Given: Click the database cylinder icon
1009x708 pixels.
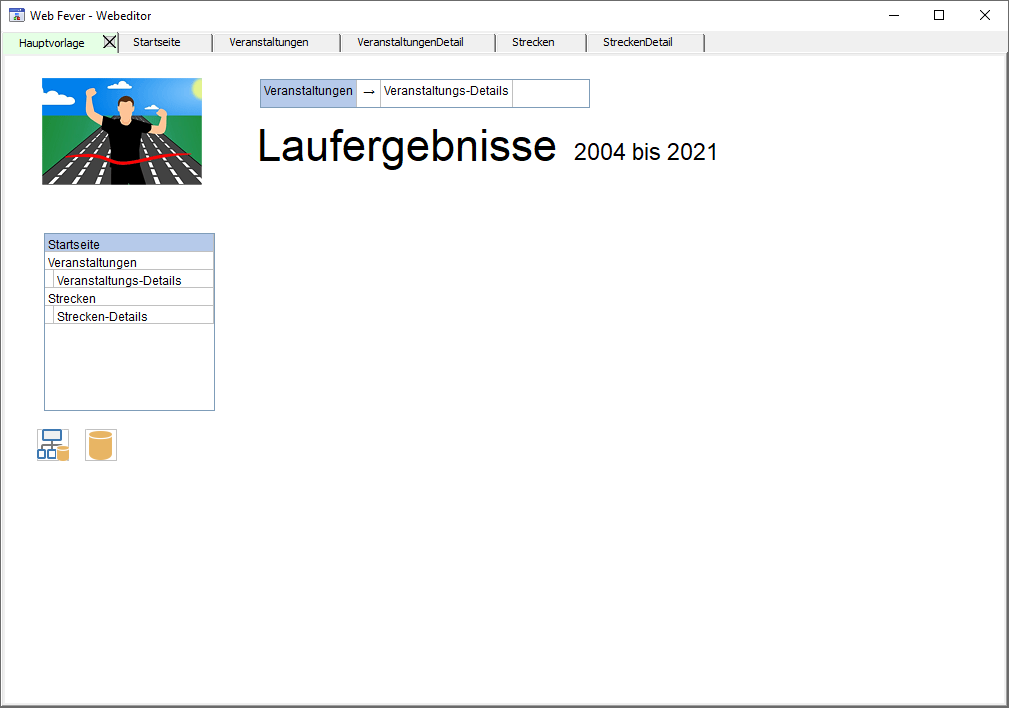Looking at the screenshot, I should pyautogui.click(x=100, y=445).
